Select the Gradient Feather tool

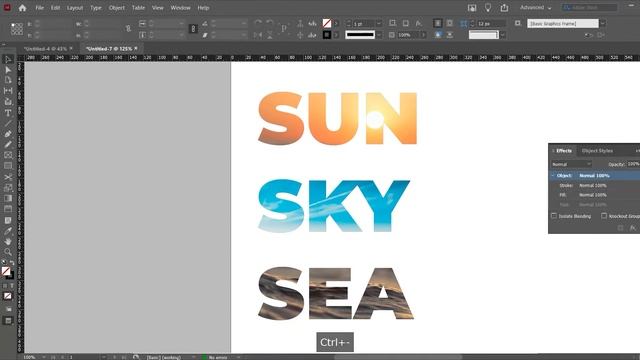8,209
